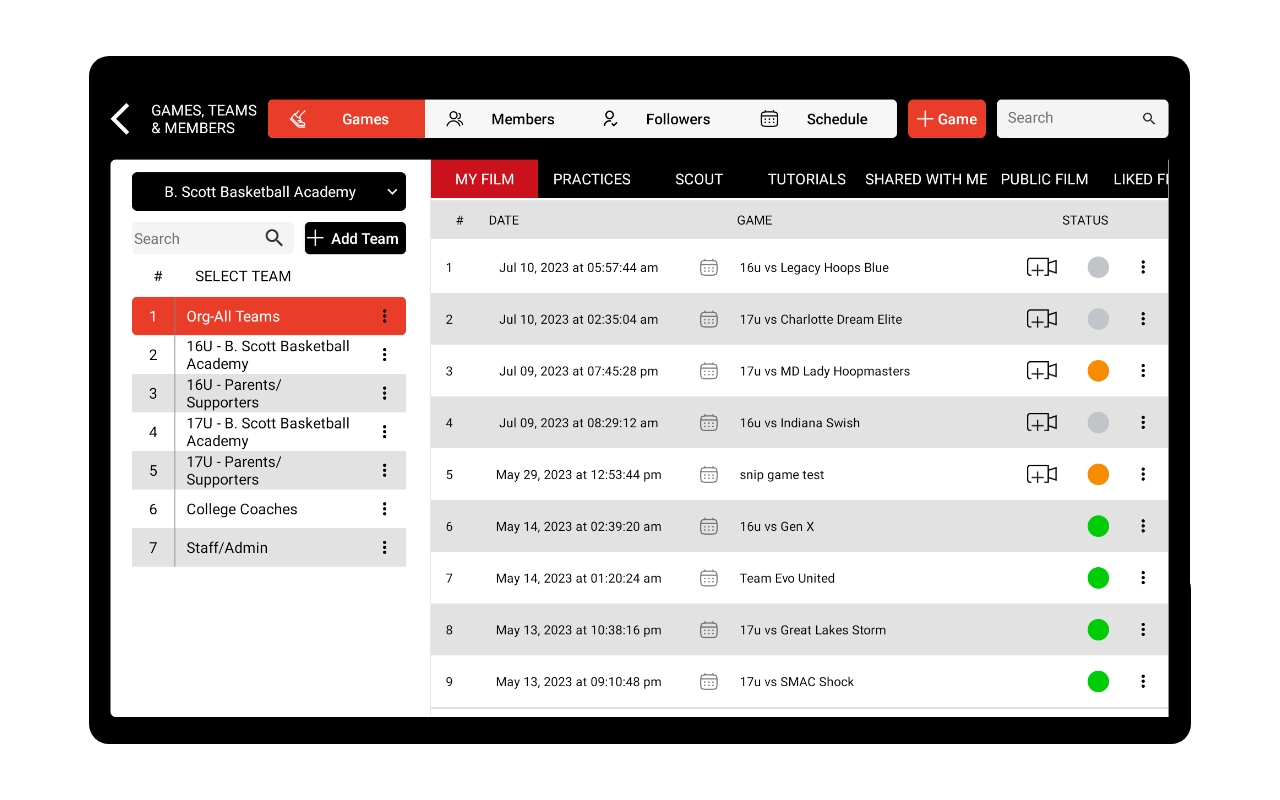
Task: Open options menu for College Coaches
Action: coord(384,509)
